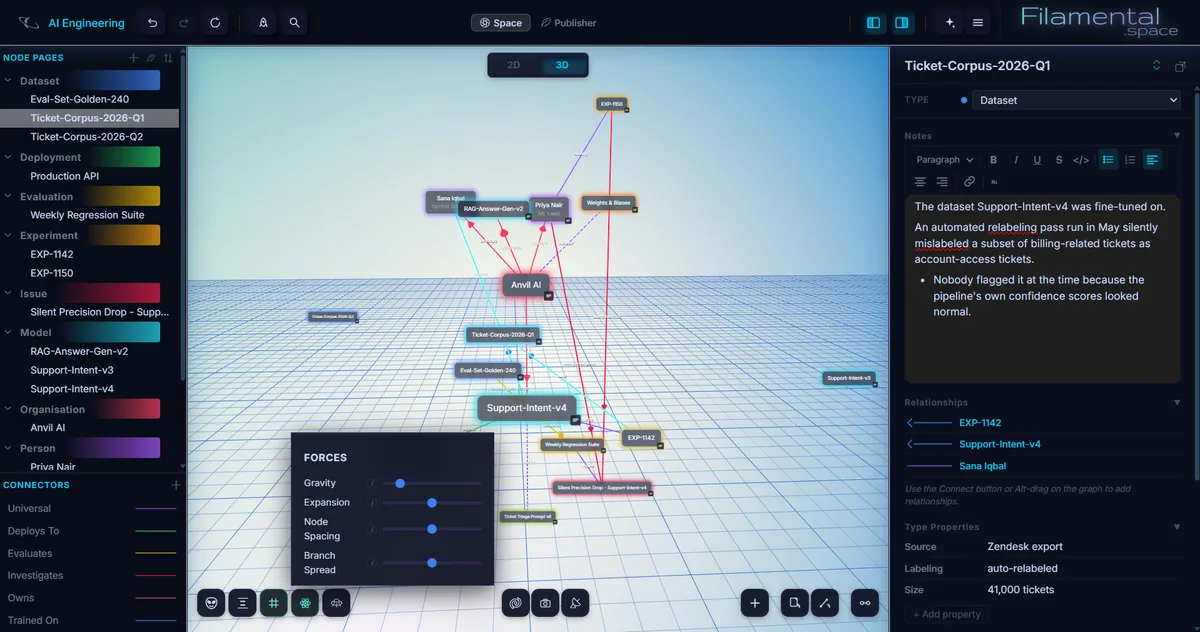
Task: Open the Sana Iqbal relationship link
Action: (x=983, y=466)
